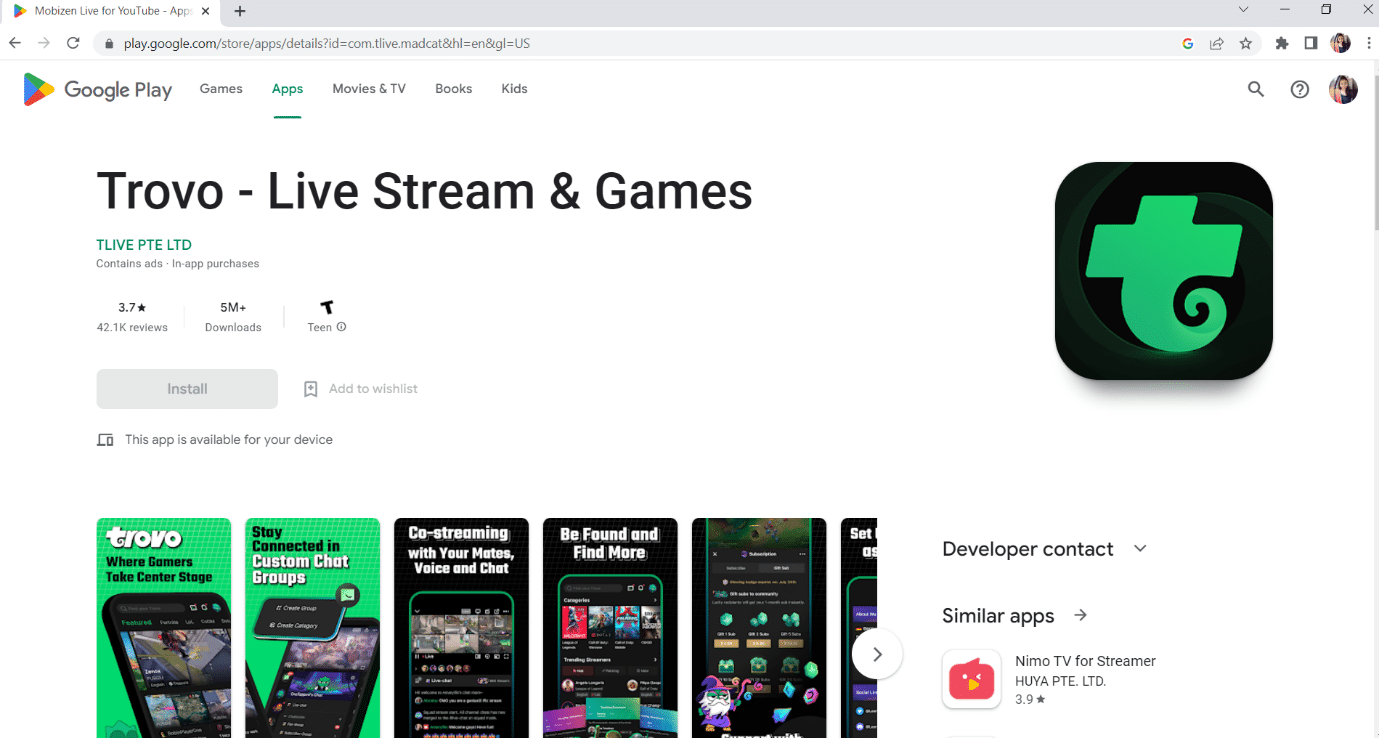Click 'Contains ads · In-app purchases' text
Screen dimensions: 1379x738
[x=178, y=264]
